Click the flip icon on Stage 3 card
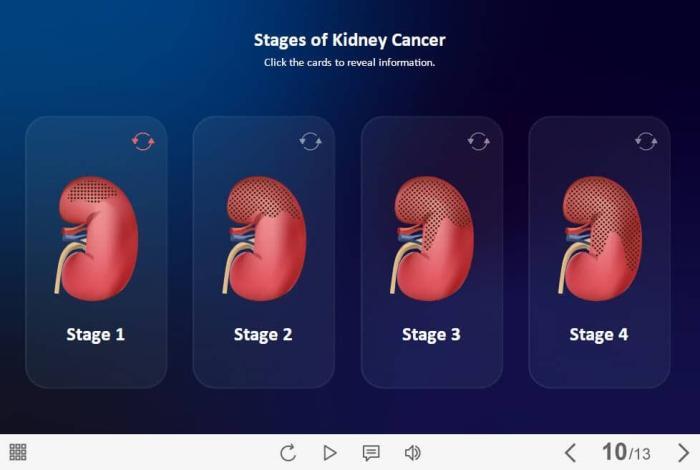700x470 pixels. [x=478, y=142]
